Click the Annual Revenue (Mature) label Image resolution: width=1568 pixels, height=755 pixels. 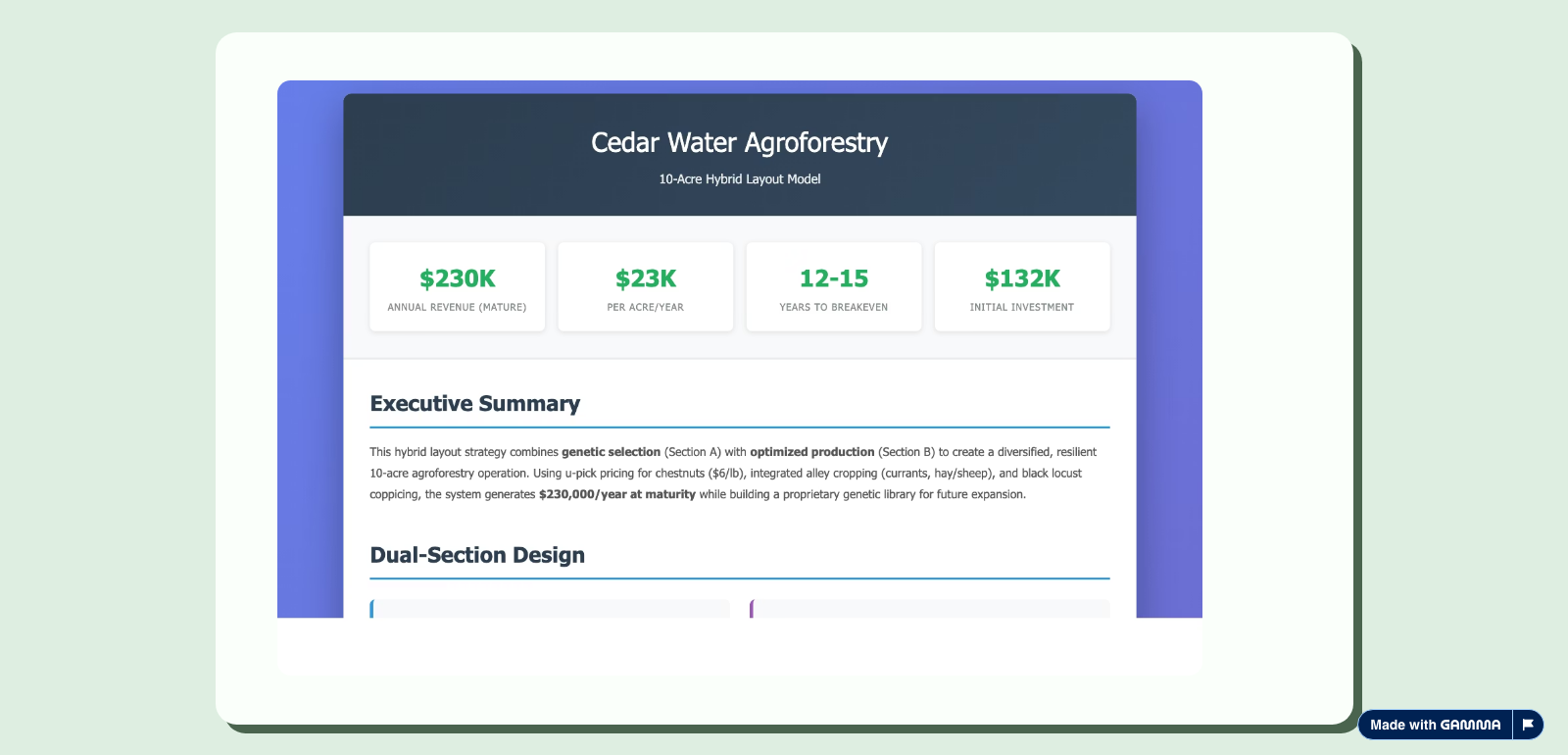(x=457, y=308)
